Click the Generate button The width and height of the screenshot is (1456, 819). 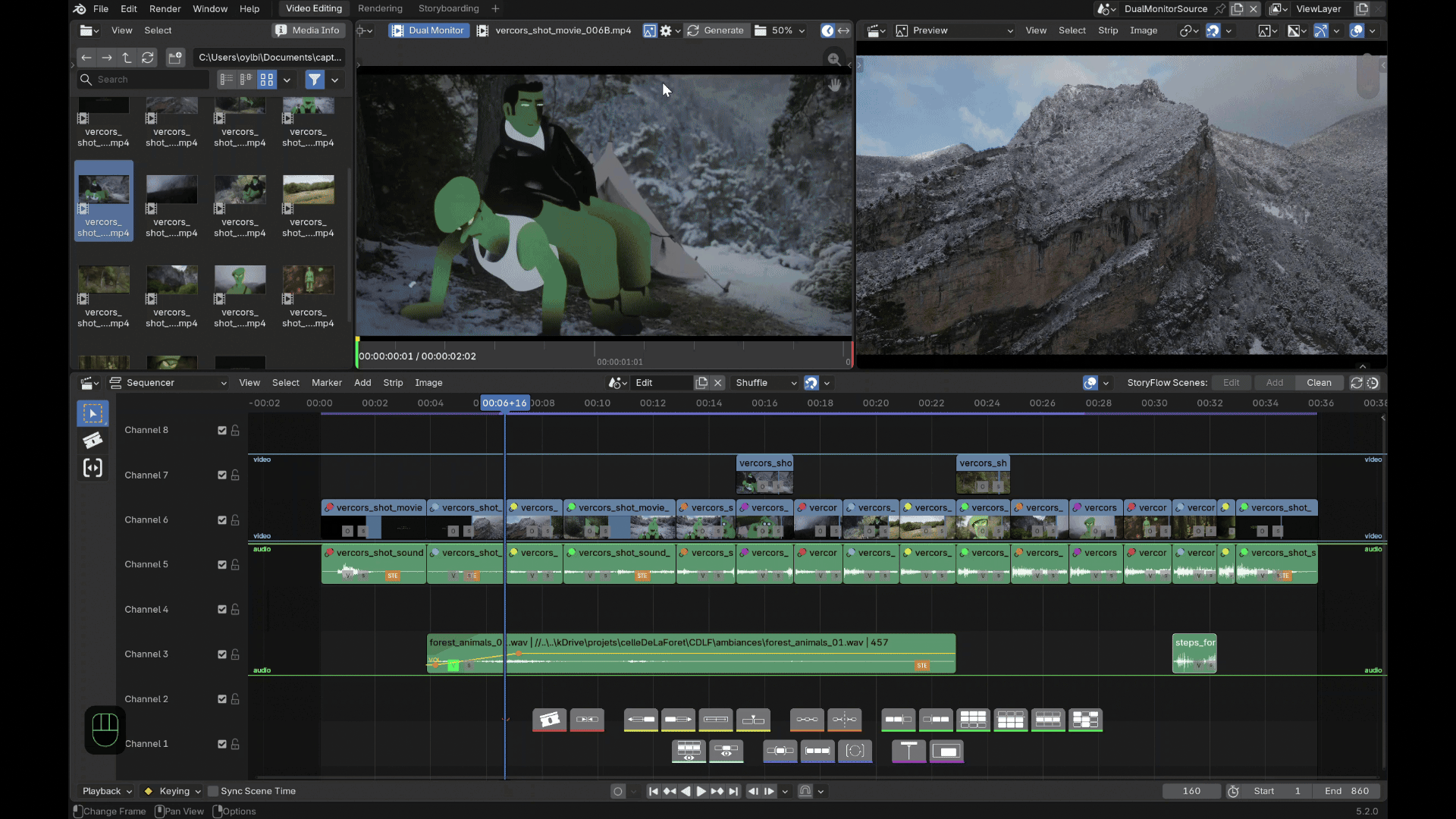coord(716,31)
